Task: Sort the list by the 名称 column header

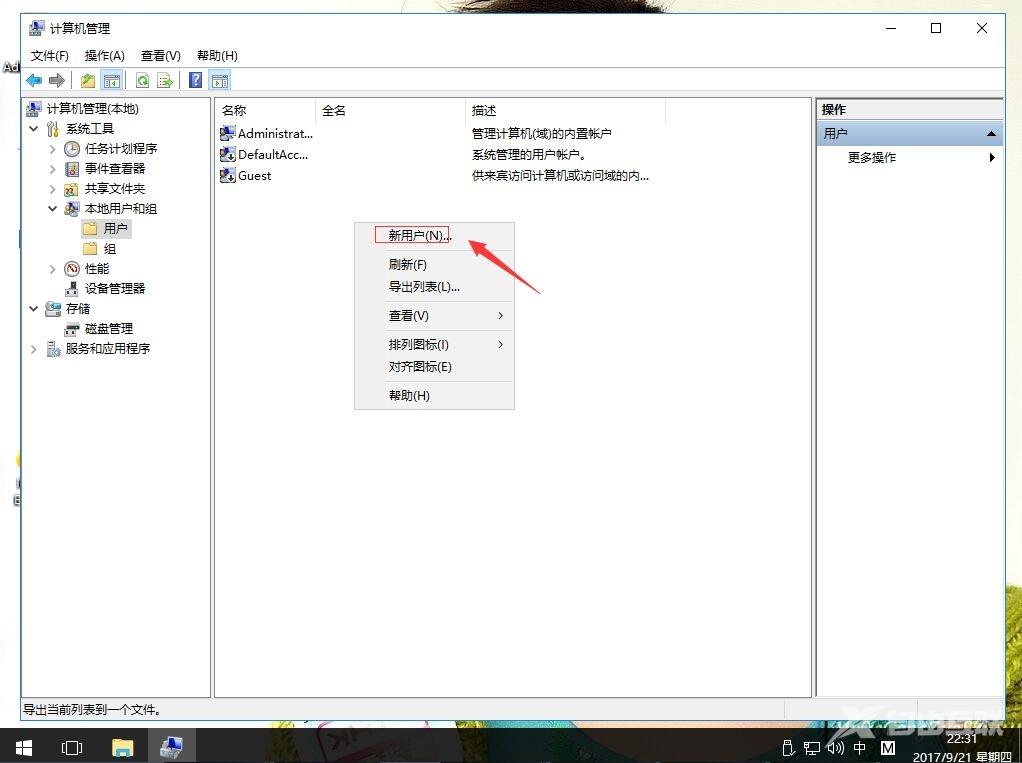Action: [x=264, y=110]
